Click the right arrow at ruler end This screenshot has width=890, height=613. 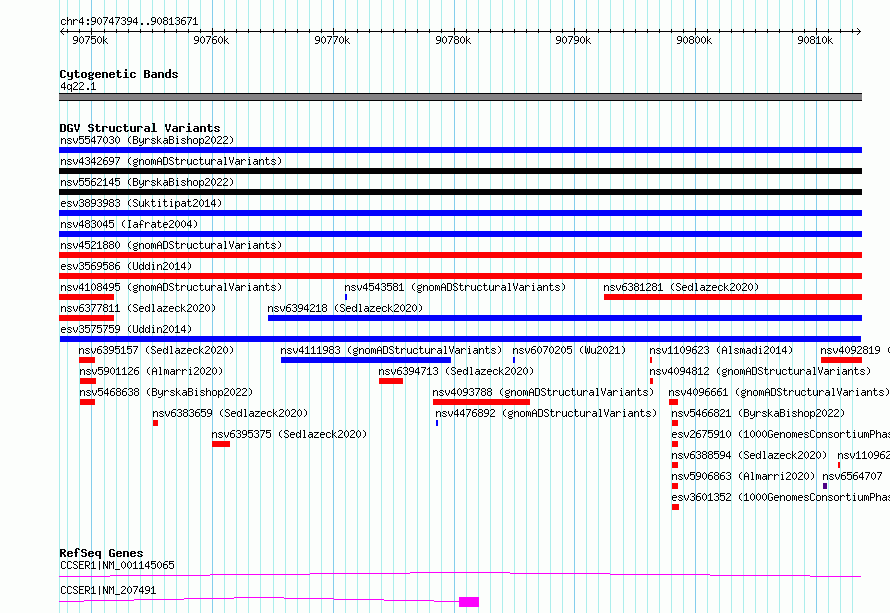(858, 31)
